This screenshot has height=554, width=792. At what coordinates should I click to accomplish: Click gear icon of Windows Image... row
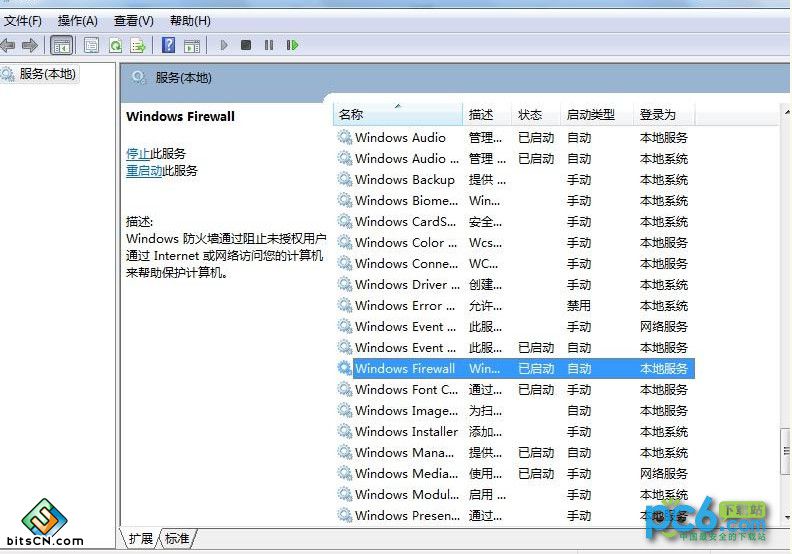pyautogui.click(x=344, y=411)
